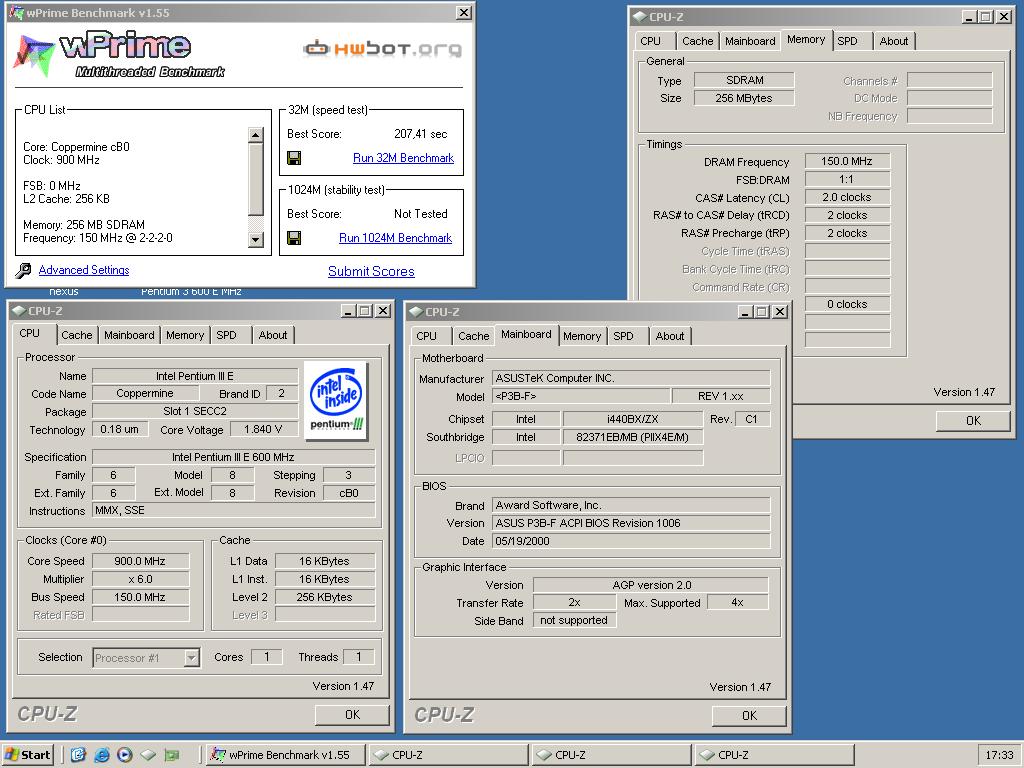Viewport: 1024px width, 768px height.
Task: Click the Multiplier x 6.0 field
Action: 140,579
